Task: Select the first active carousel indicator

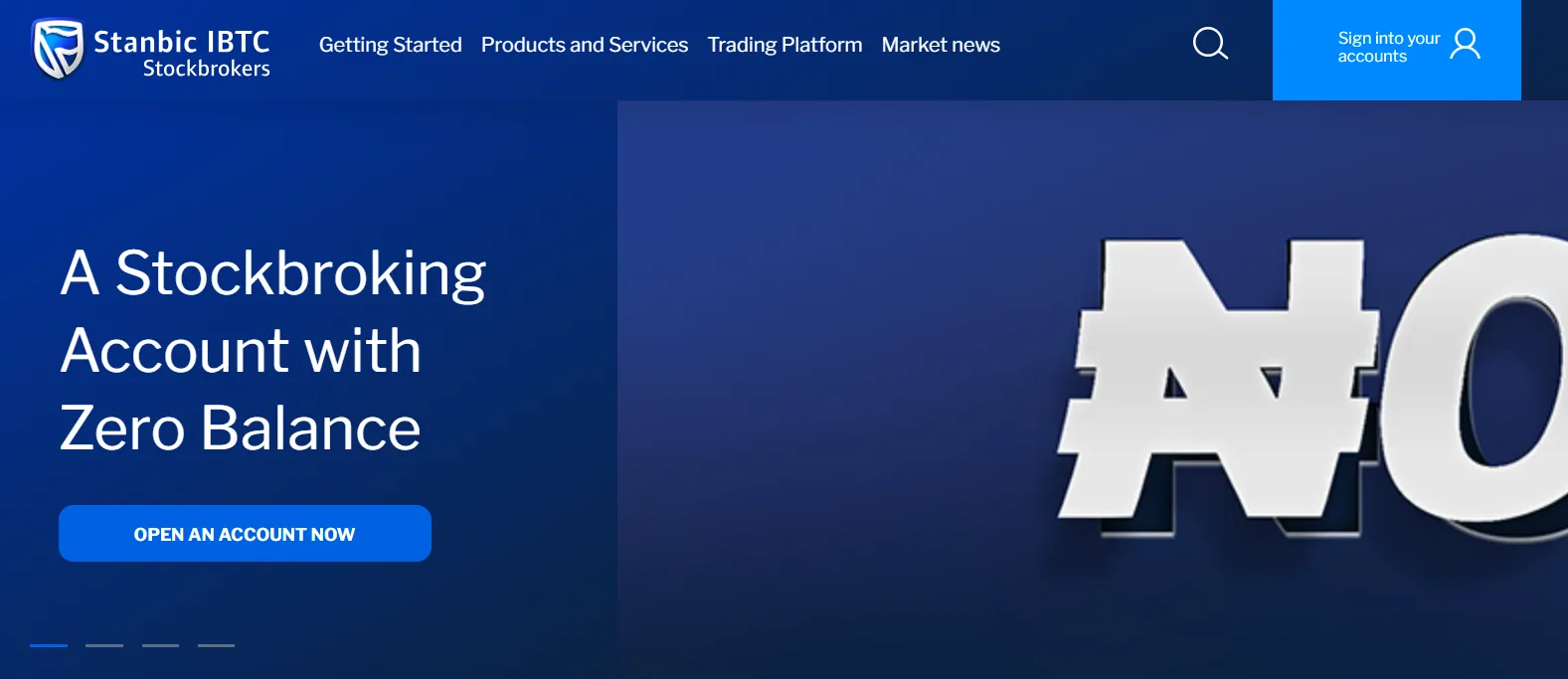Action: tap(49, 645)
